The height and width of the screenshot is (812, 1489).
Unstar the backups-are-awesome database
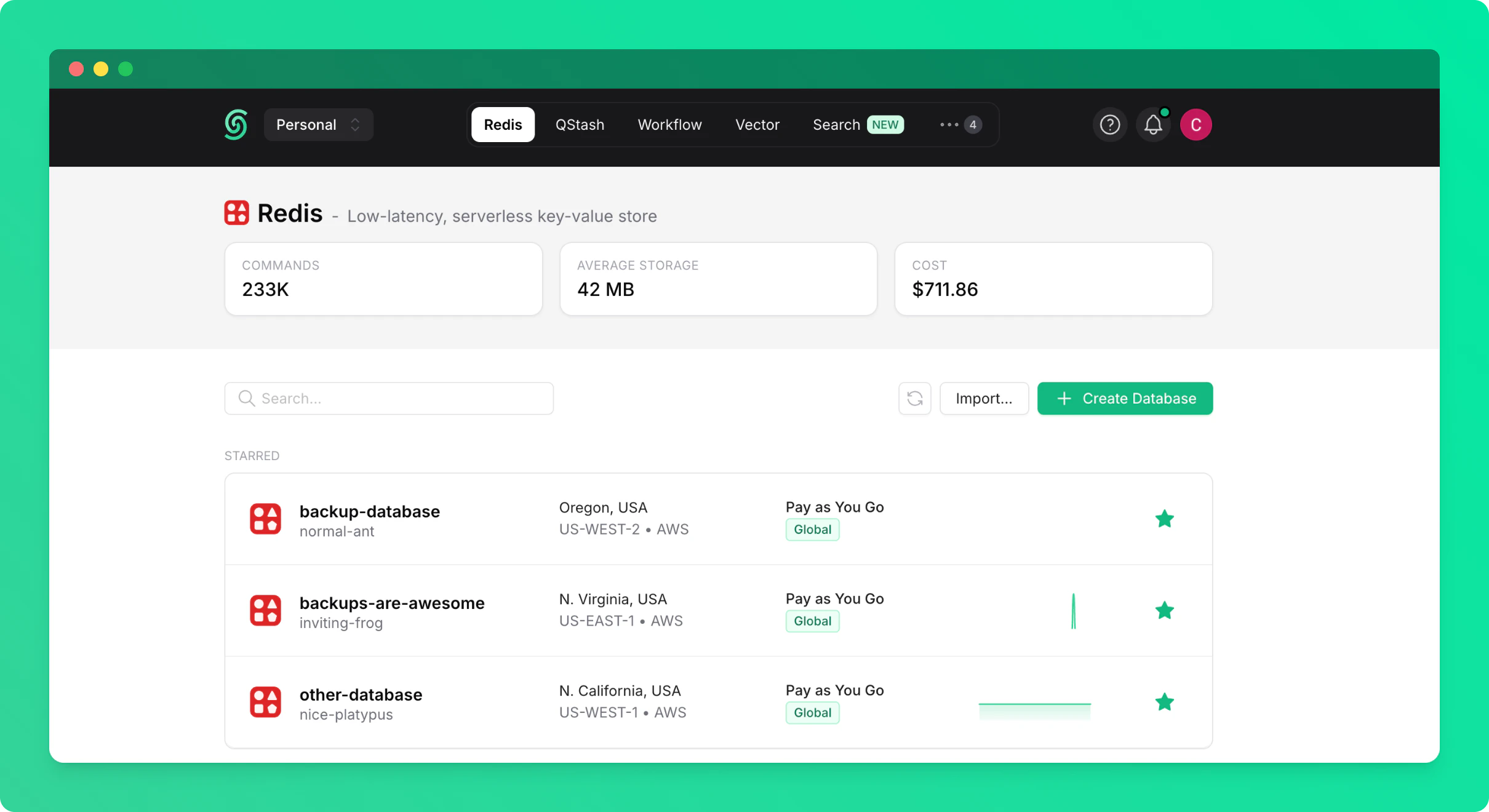pos(1164,611)
